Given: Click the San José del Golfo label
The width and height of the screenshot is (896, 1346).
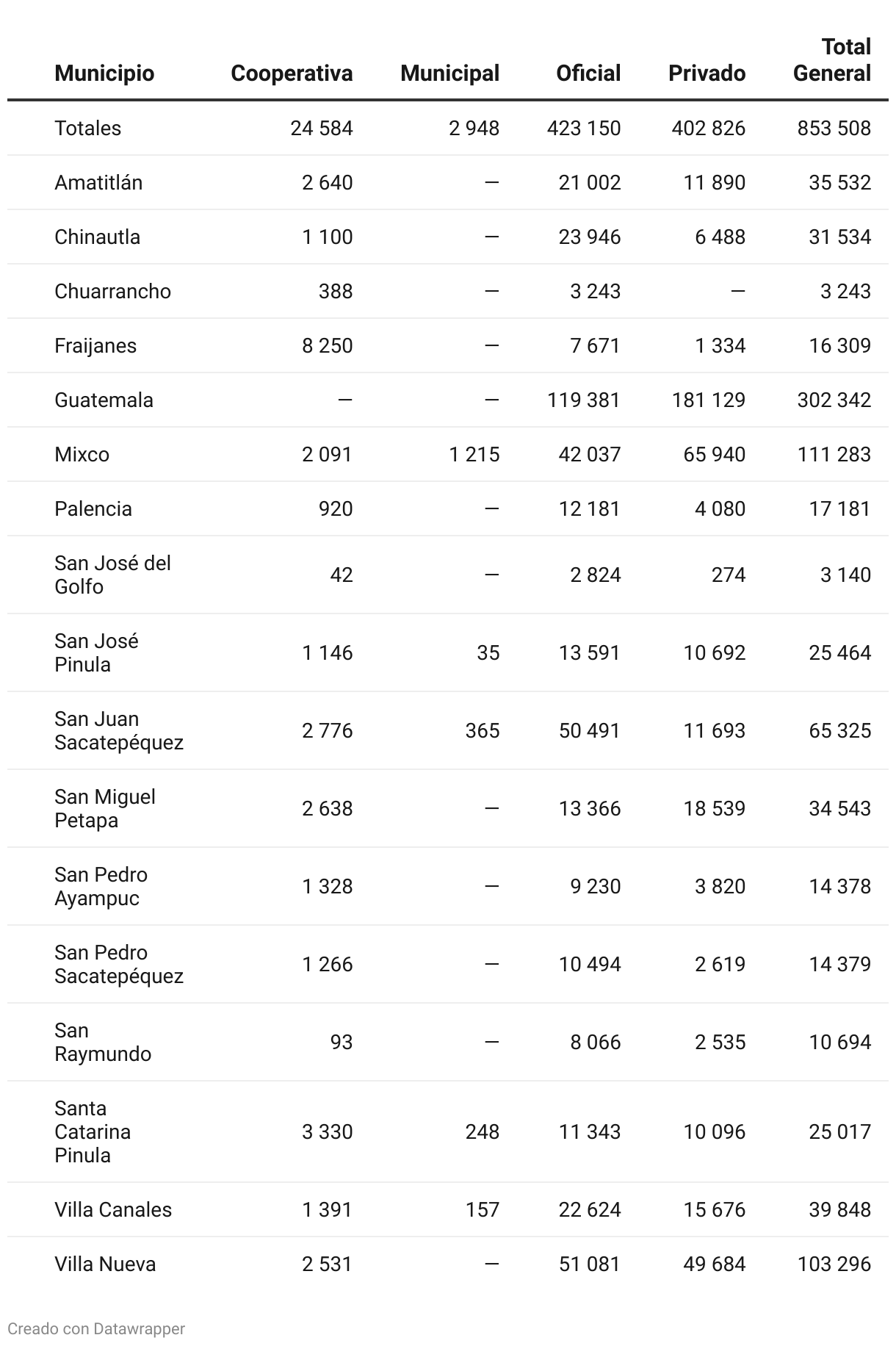Looking at the screenshot, I should point(112,575).
